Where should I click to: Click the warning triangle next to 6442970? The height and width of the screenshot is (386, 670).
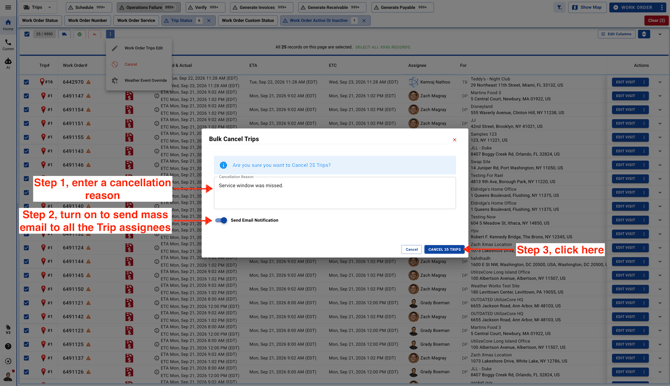tap(88, 82)
